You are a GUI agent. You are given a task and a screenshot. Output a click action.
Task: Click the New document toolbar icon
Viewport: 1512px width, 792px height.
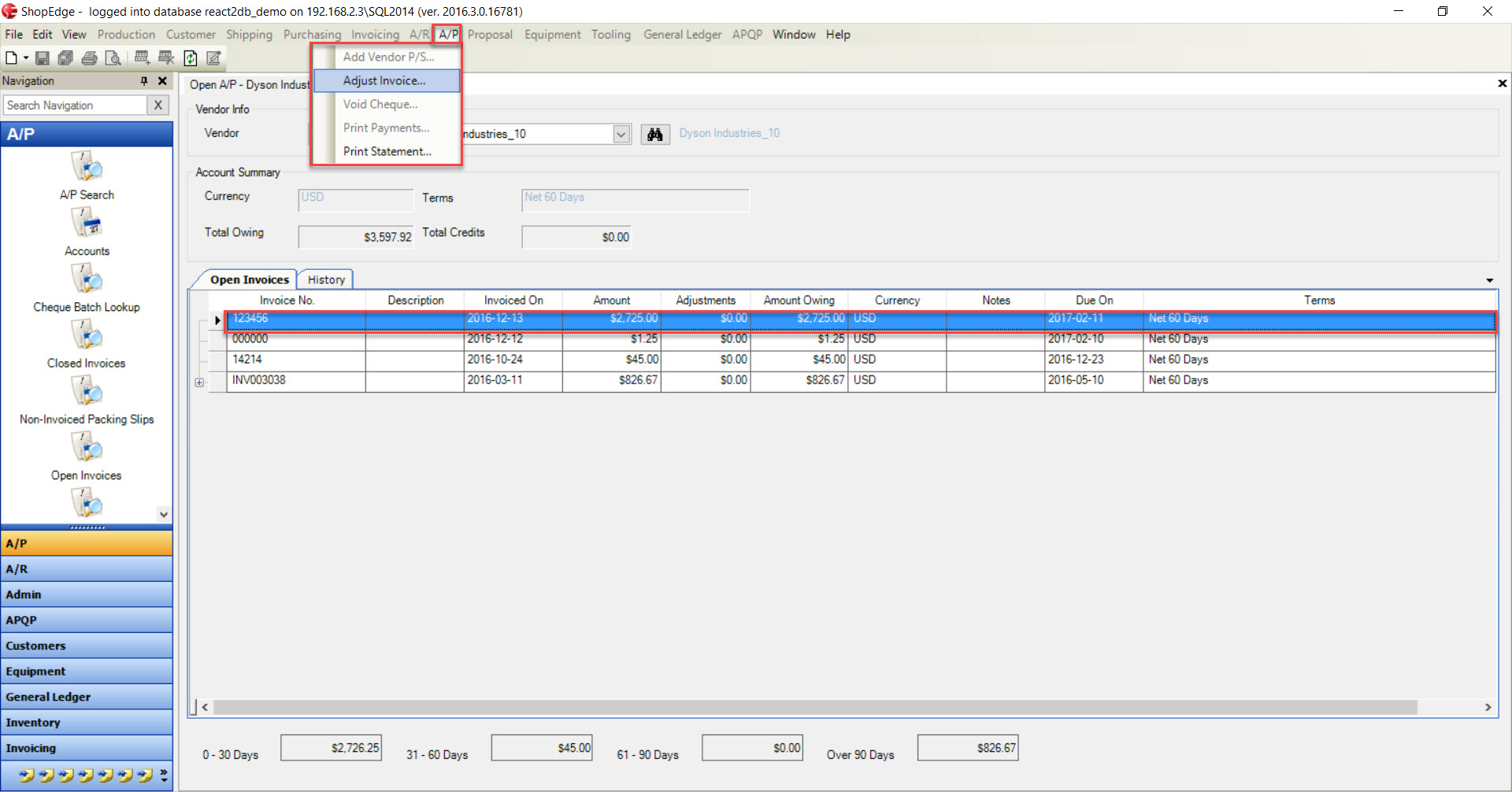pos(11,57)
